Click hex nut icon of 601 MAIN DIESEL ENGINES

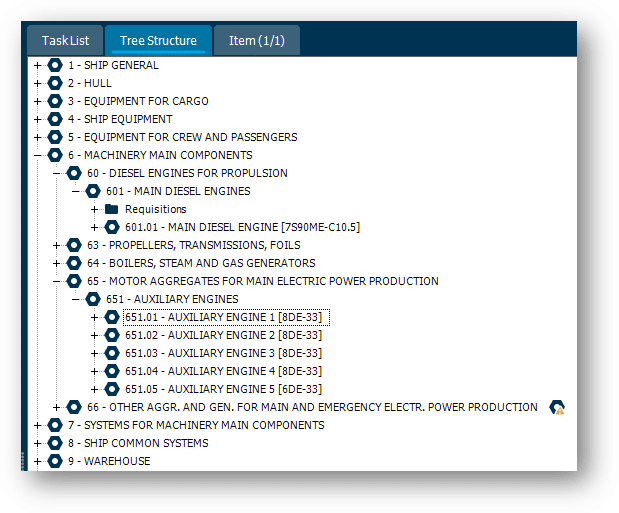93,191
